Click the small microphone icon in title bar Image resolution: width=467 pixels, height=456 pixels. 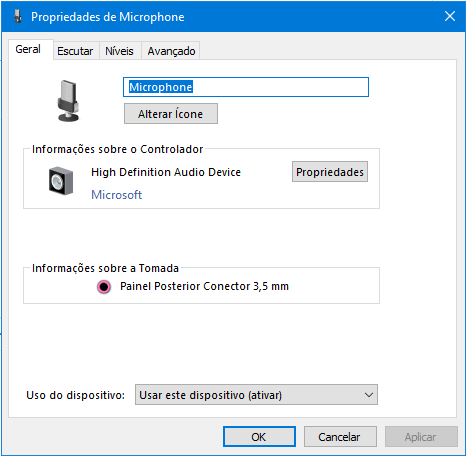18,16
